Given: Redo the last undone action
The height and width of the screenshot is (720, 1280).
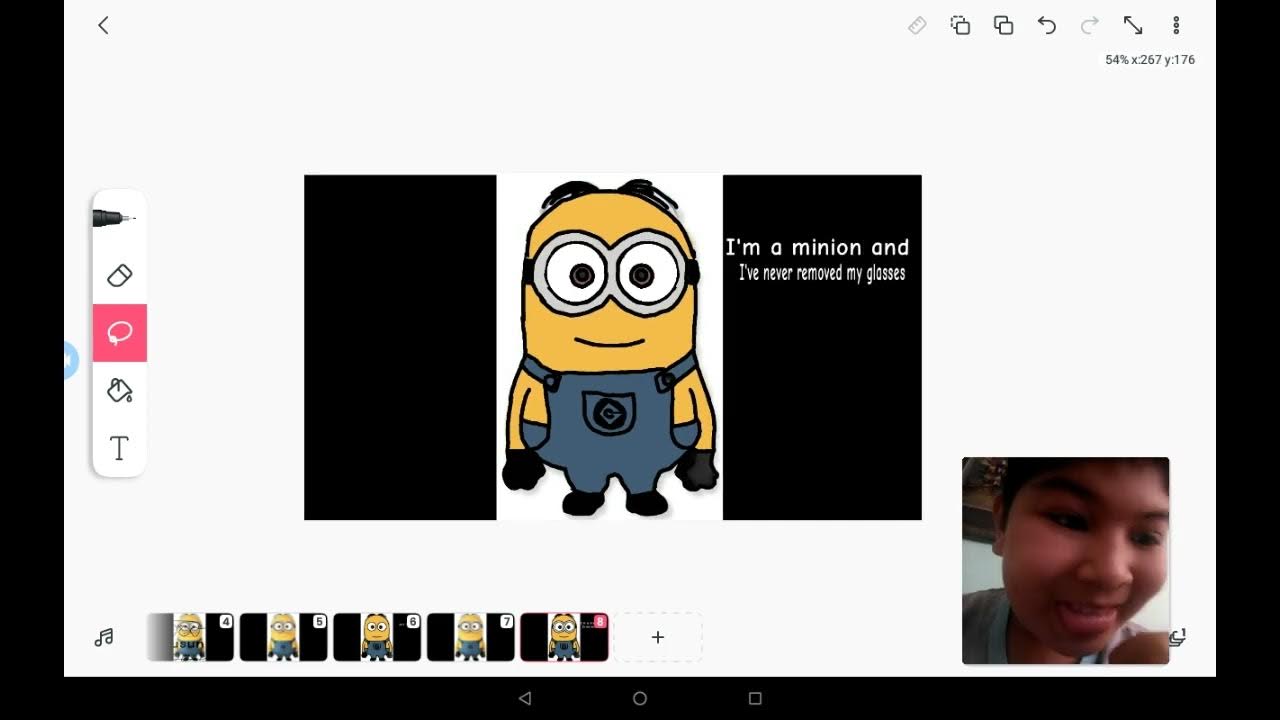Looking at the screenshot, I should tap(1090, 25).
